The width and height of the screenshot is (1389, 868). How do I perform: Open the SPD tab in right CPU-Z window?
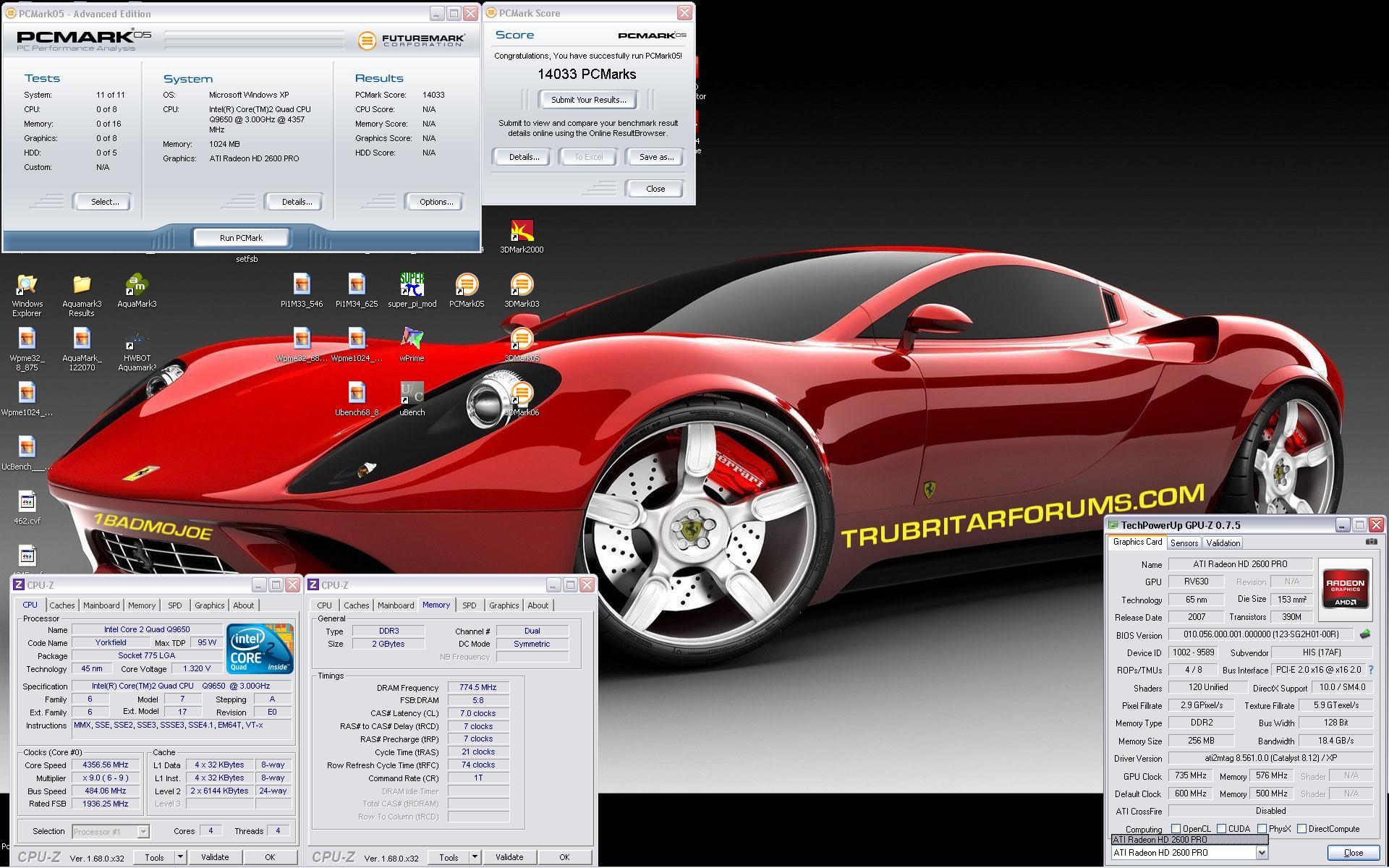pyautogui.click(x=470, y=605)
